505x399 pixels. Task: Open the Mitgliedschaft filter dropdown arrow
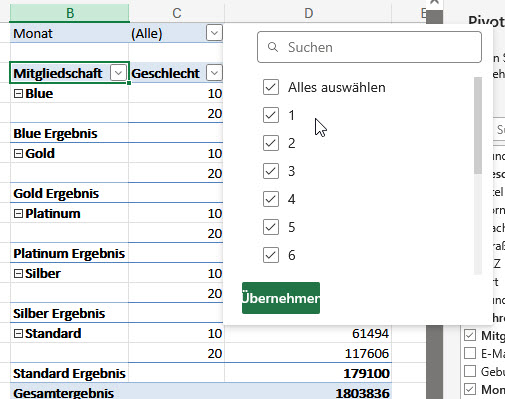[118, 73]
